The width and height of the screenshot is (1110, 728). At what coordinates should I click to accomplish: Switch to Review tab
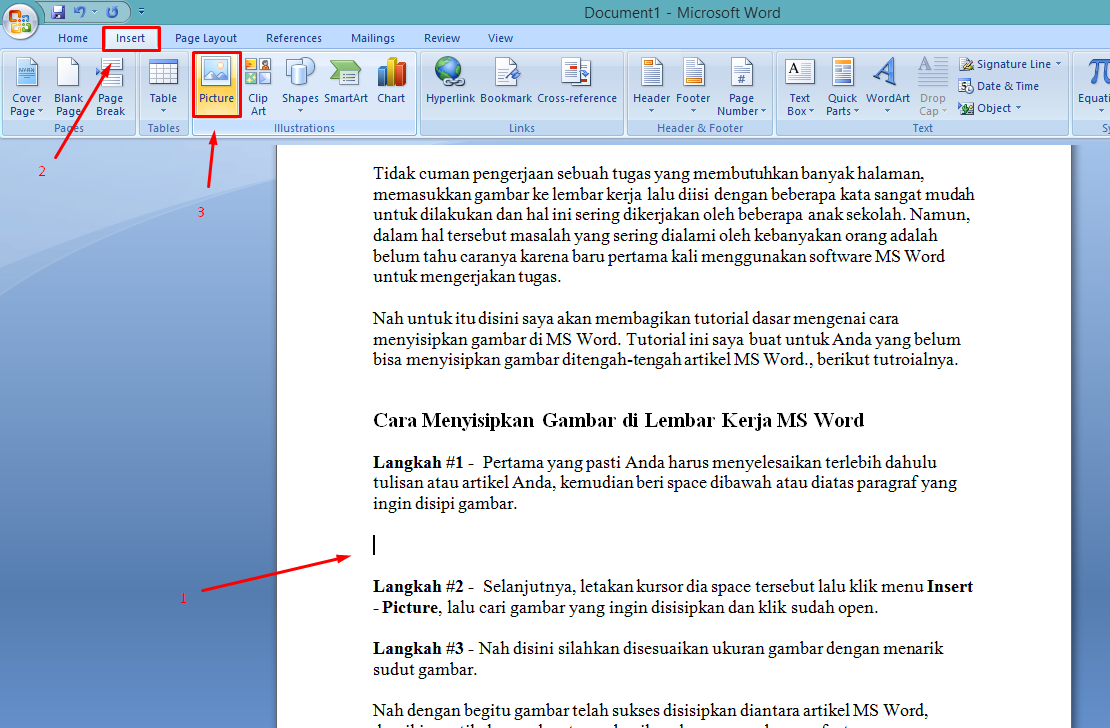pos(442,38)
